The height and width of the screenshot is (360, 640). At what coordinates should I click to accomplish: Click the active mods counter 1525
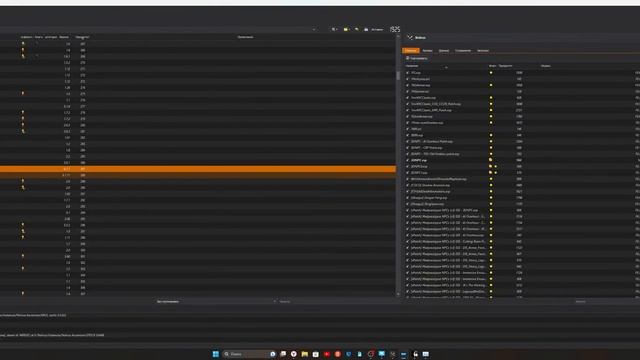[395, 29]
